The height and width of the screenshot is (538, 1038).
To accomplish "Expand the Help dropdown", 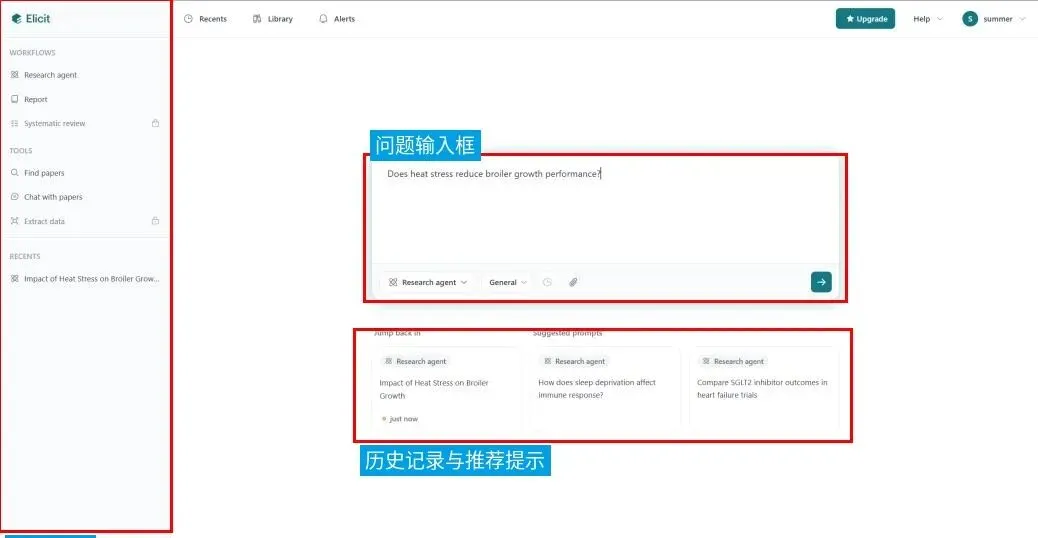I will click(927, 19).
